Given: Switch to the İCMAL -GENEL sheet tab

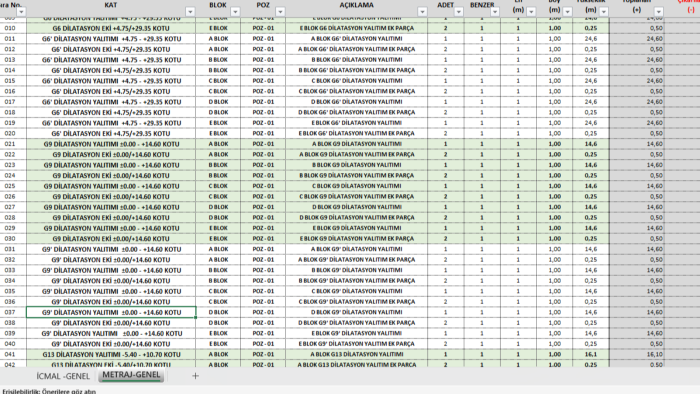Looking at the screenshot, I should (63, 376).
